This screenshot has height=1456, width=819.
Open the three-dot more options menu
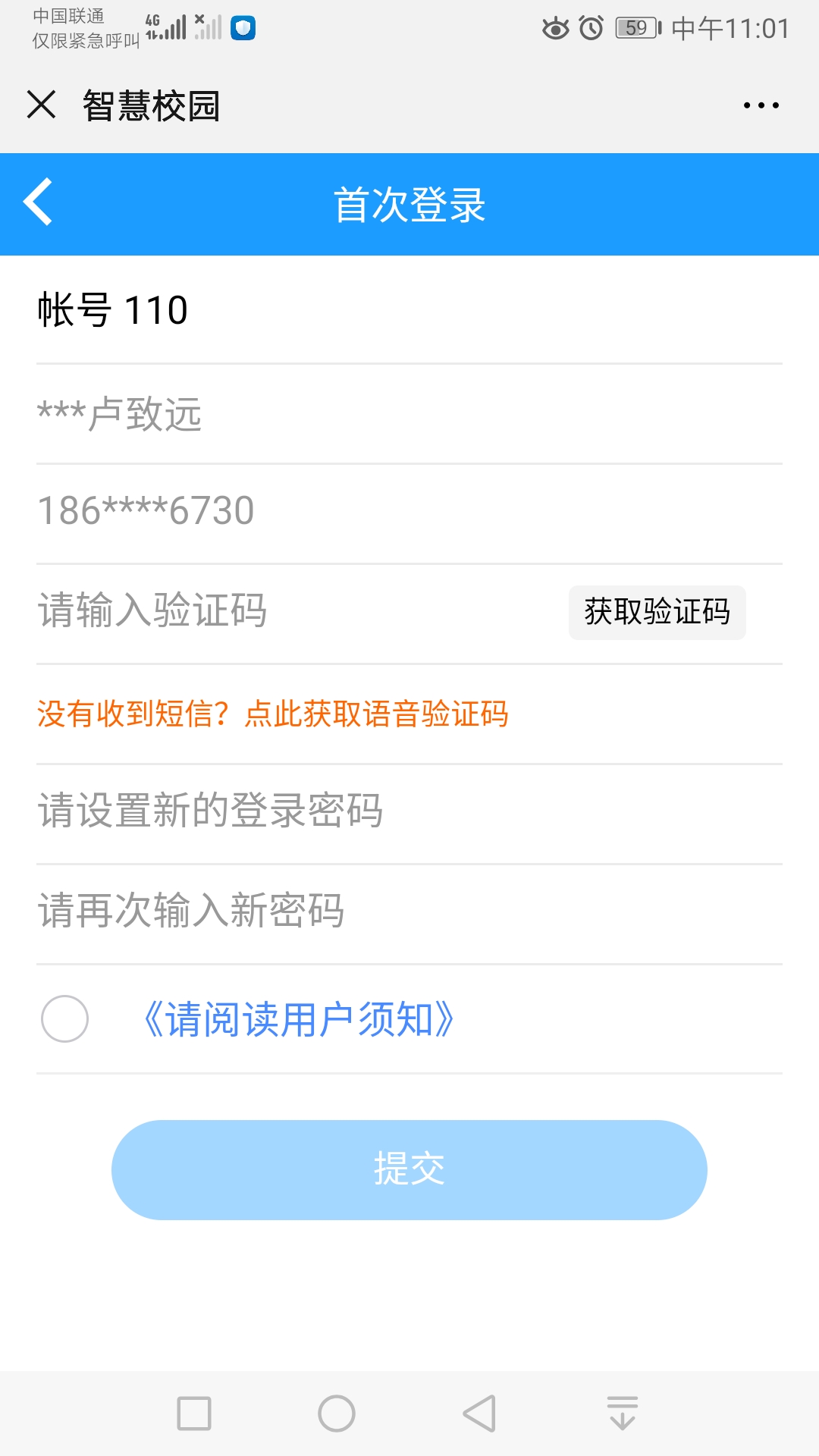click(x=761, y=105)
